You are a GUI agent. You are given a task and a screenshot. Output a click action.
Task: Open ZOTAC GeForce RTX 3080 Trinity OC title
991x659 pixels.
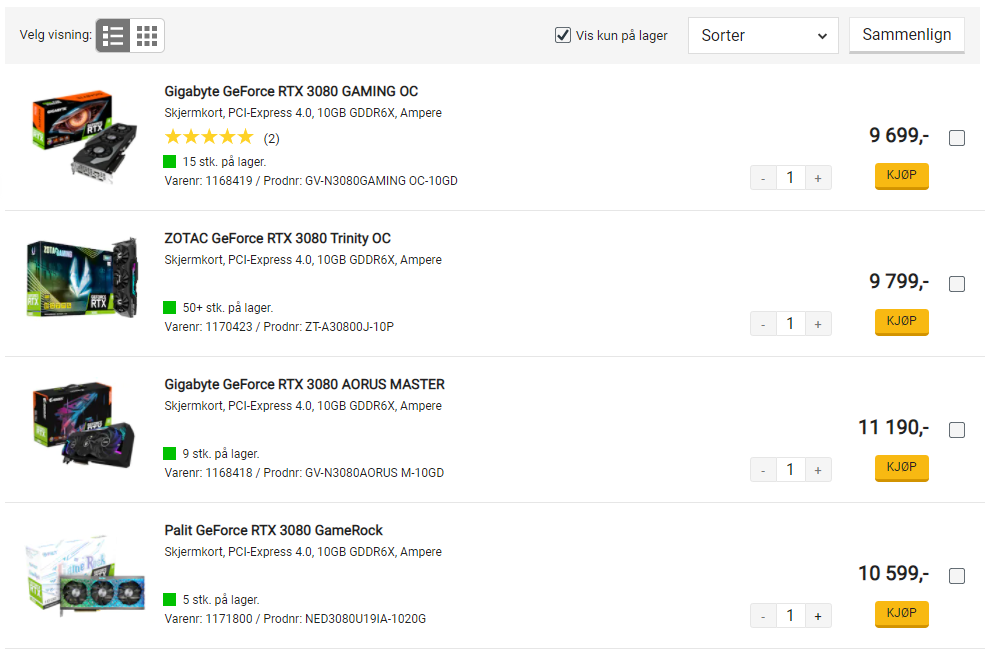[277, 238]
